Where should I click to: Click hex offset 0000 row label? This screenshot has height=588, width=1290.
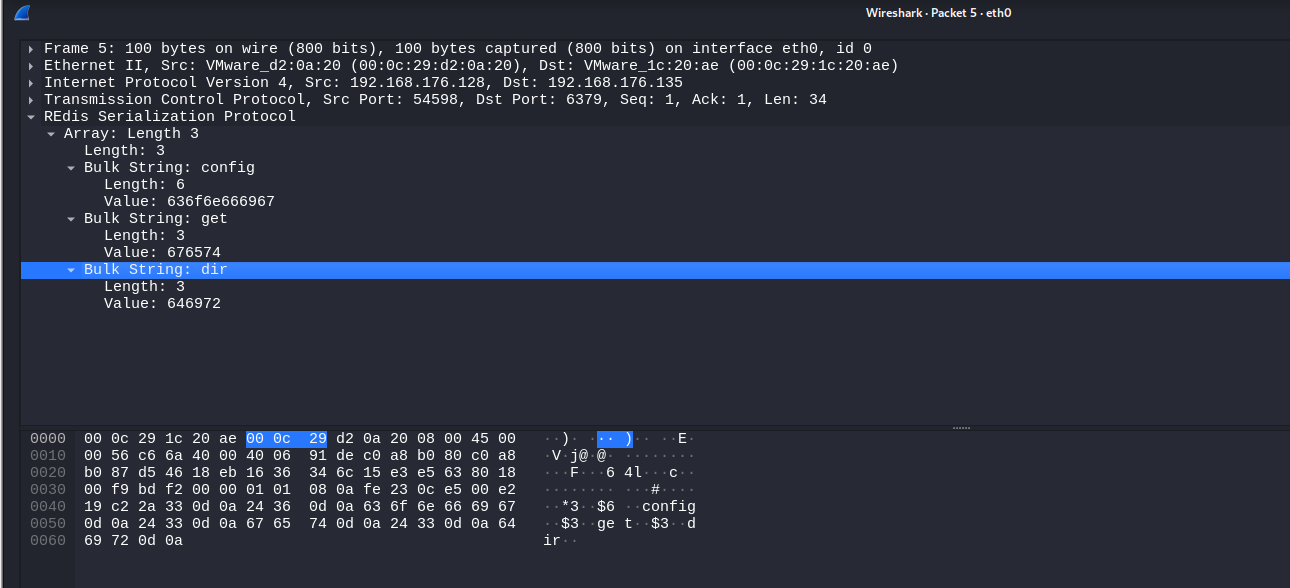click(x=48, y=439)
